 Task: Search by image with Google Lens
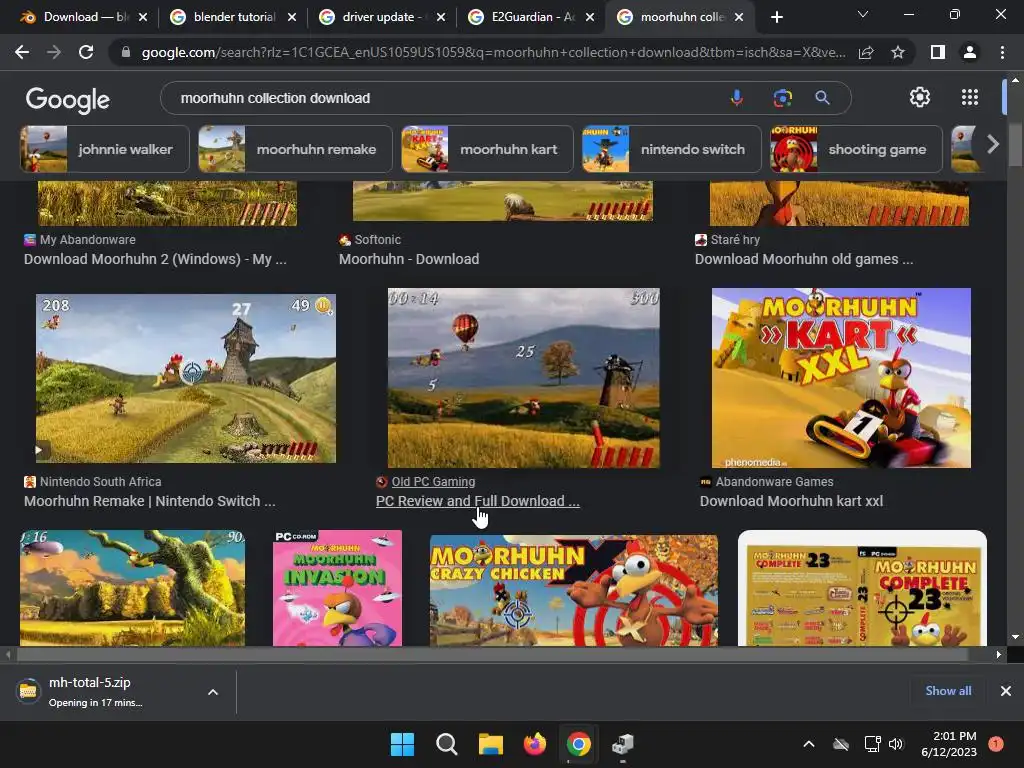pos(782,98)
